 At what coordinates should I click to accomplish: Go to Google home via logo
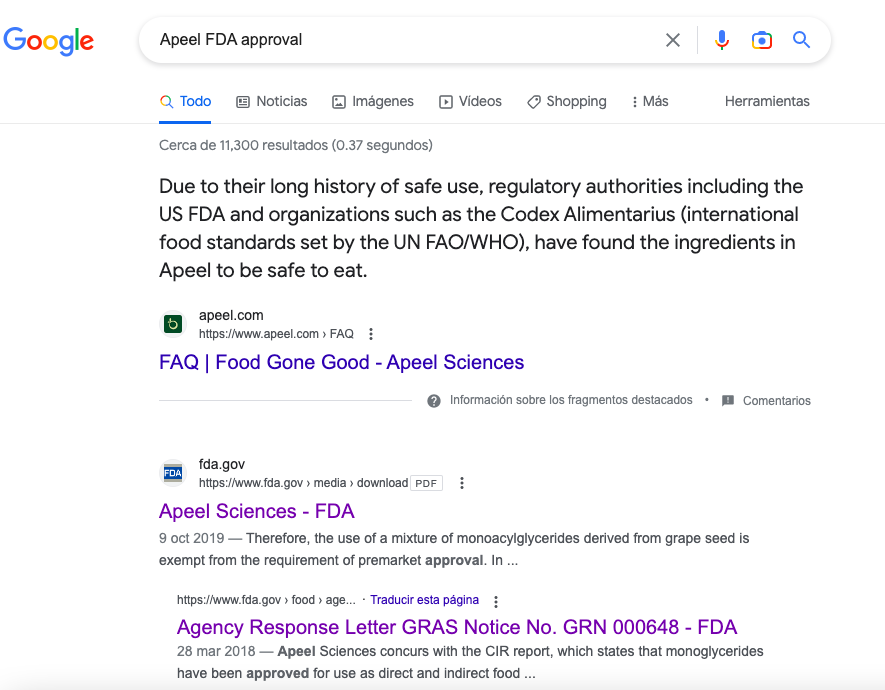[49, 41]
